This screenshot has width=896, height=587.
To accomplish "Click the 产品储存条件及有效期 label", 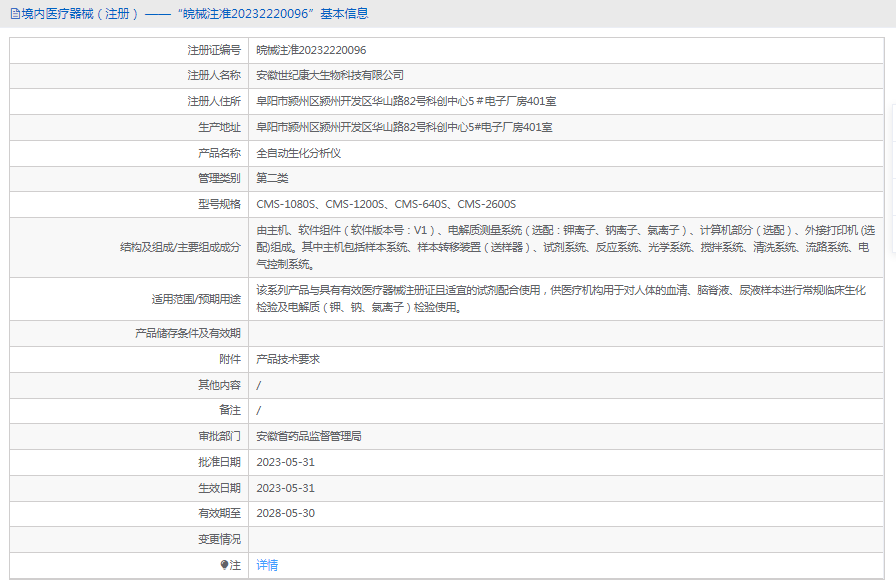I will (188, 333).
